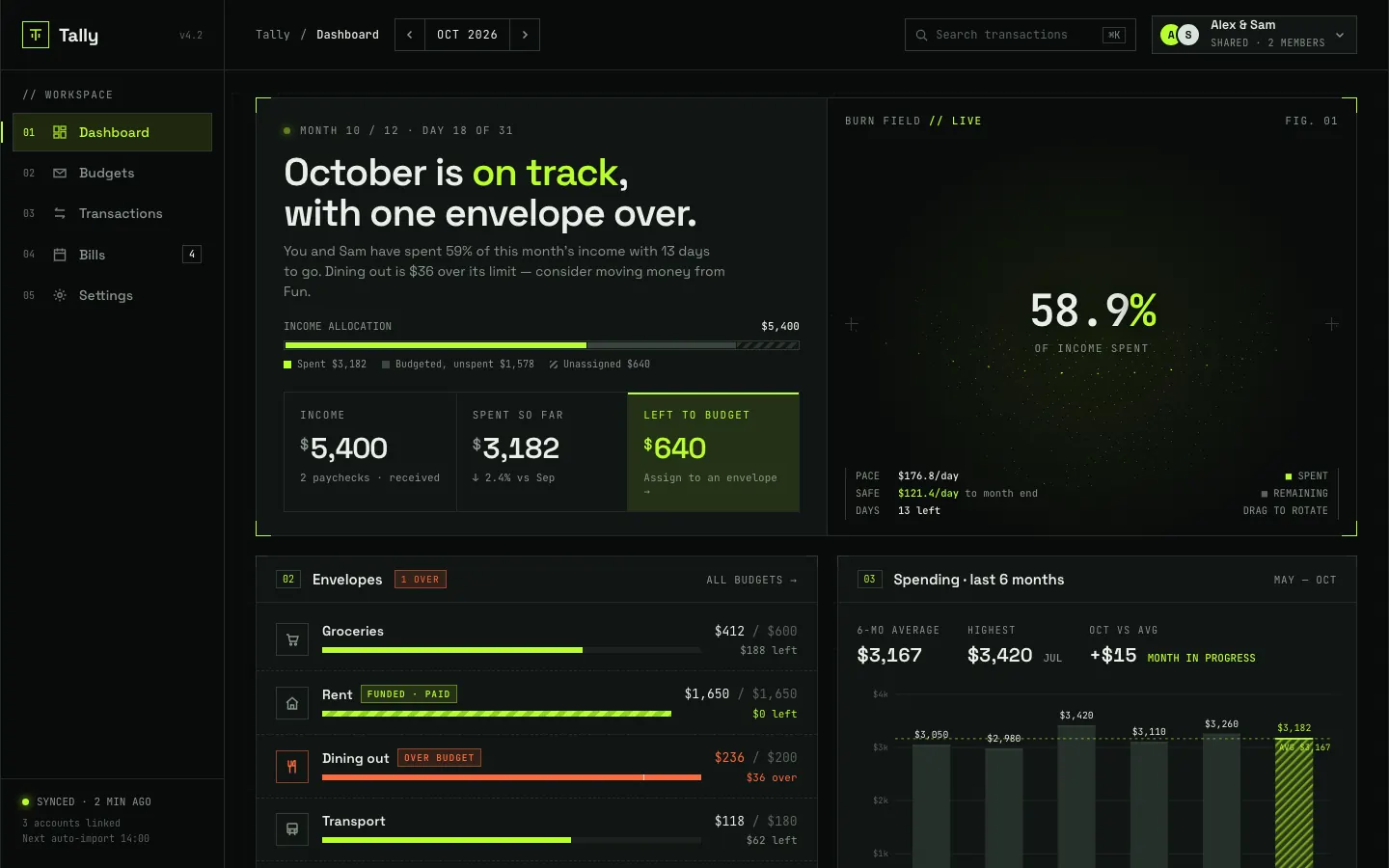This screenshot has height=868, width=1389.
Task: Click the Spent green legend swatch
Action: click(x=287, y=365)
